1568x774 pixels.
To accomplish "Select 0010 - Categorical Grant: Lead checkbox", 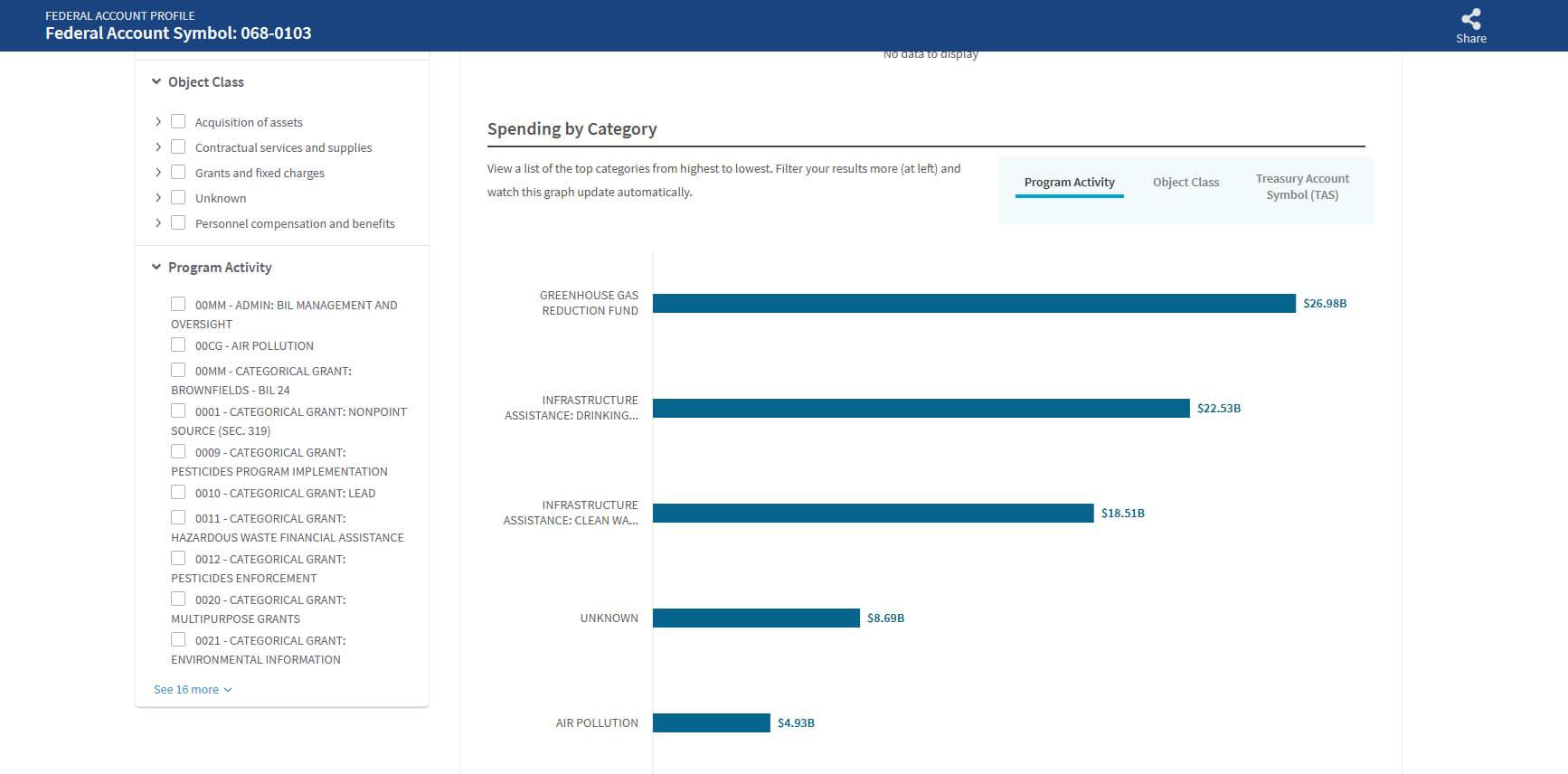I will (x=178, y=493).
